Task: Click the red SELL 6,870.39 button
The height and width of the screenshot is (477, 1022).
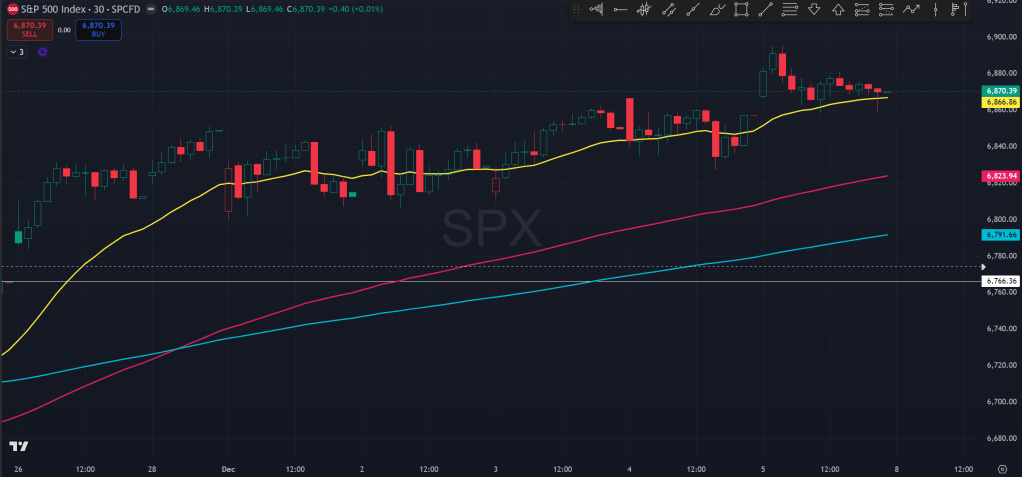Action: 29,29
